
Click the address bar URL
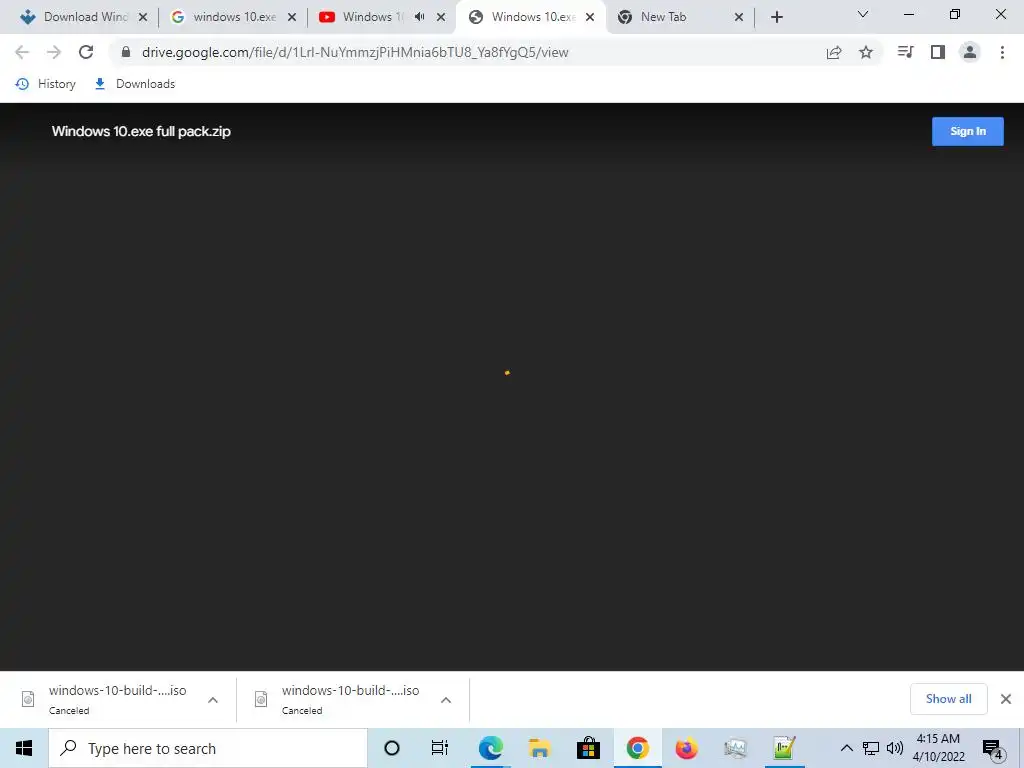[355, 52]
